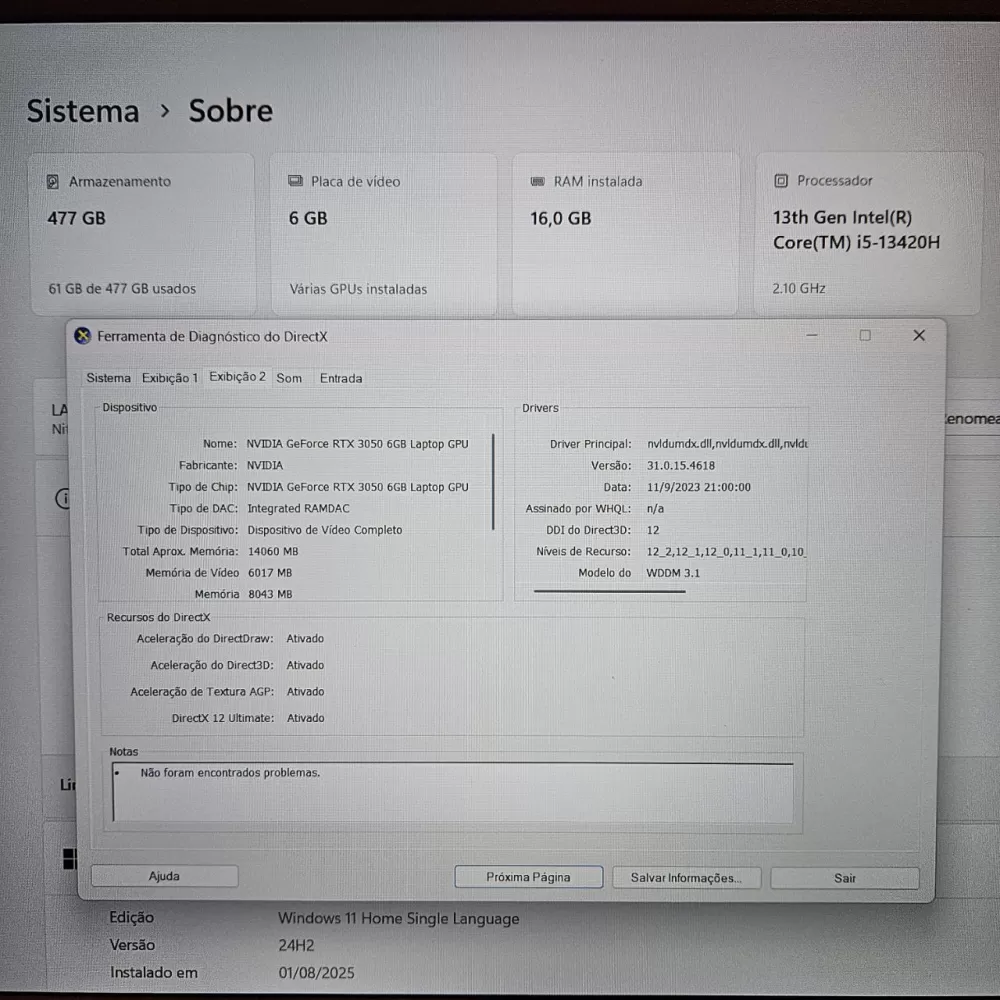Screen dimensions: 1000x1000
Task: Select the Exibição 2 tab
Action: (237, 377)
